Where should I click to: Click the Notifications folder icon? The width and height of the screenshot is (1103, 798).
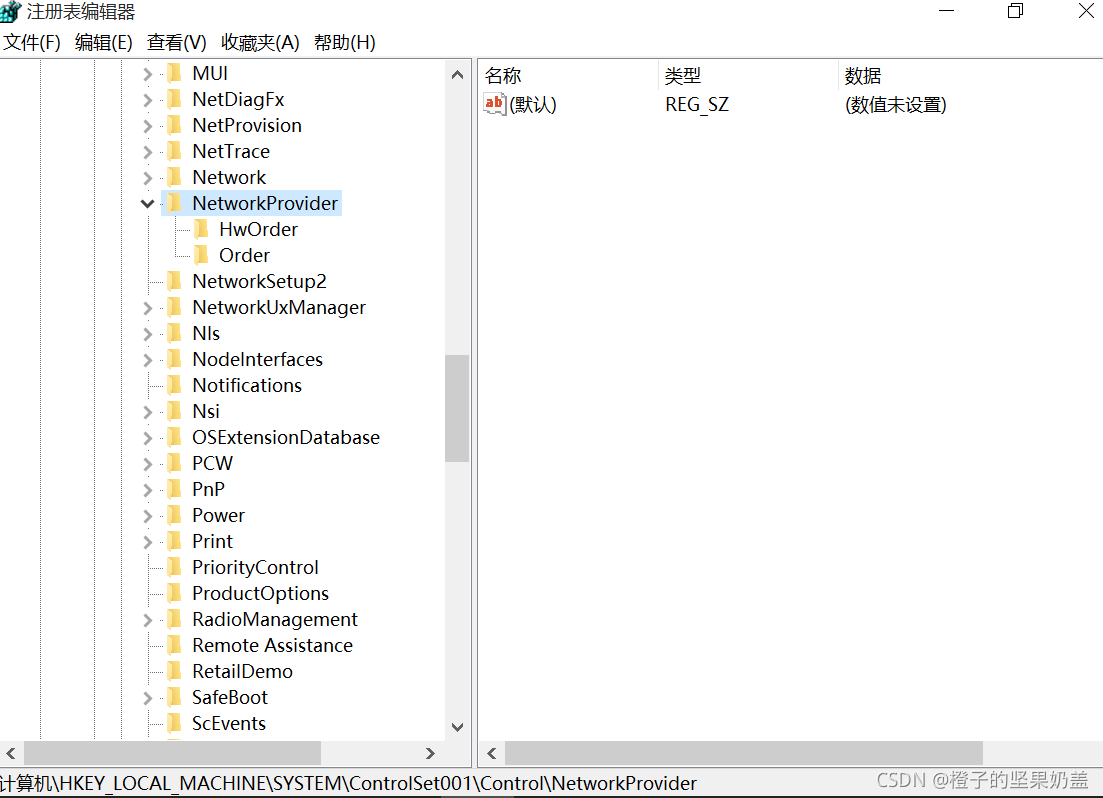click(175, 386)
